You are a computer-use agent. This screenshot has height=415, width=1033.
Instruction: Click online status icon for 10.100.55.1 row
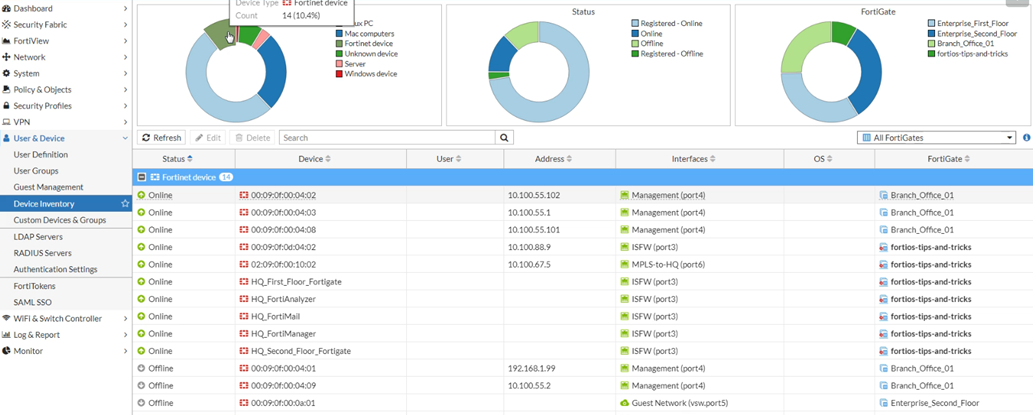click(141, 213)
